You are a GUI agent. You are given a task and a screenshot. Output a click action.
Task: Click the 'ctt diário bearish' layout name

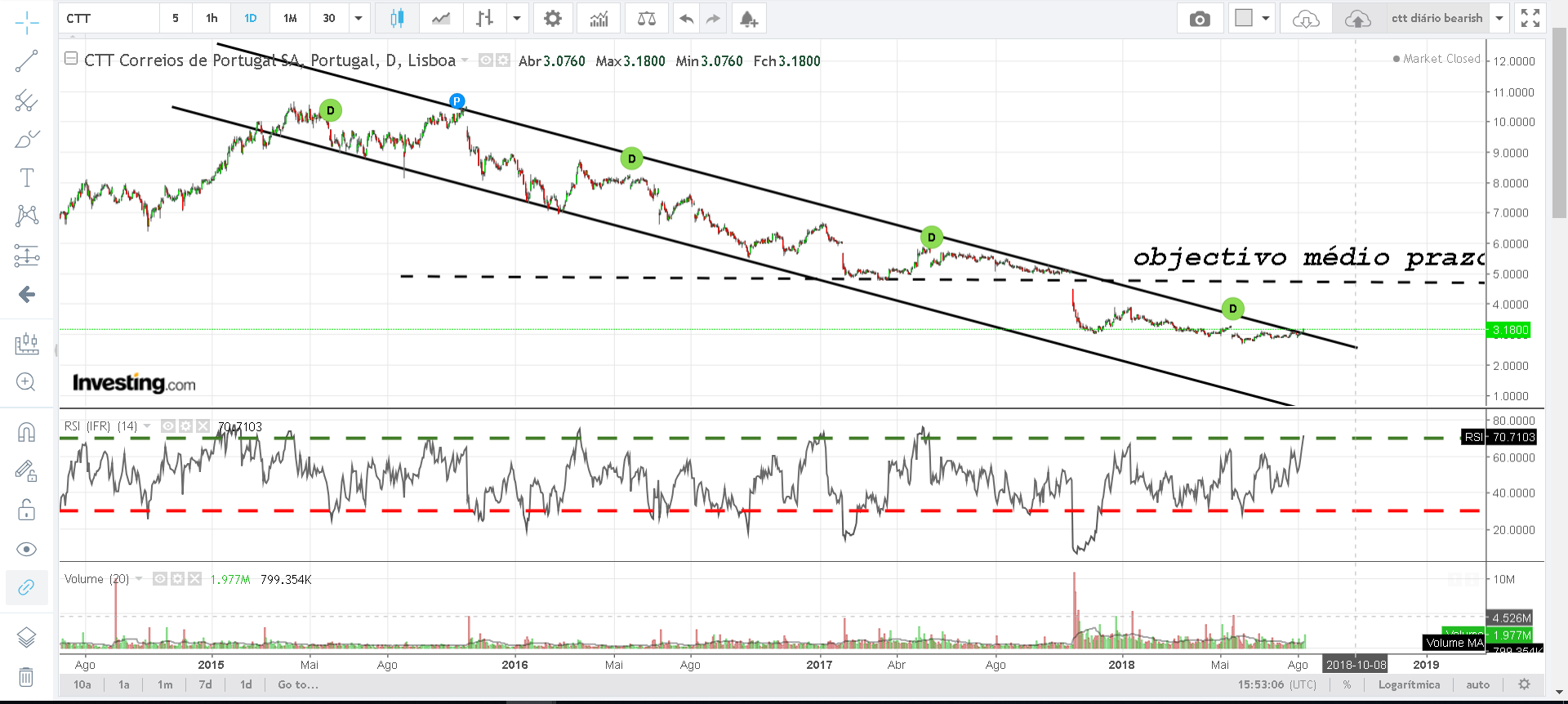[x=1437, y=18]
